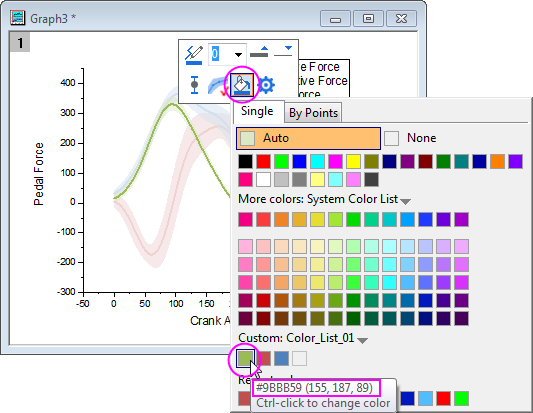
Task: Expand the System Color List dropdown
Action: point(405,201)
